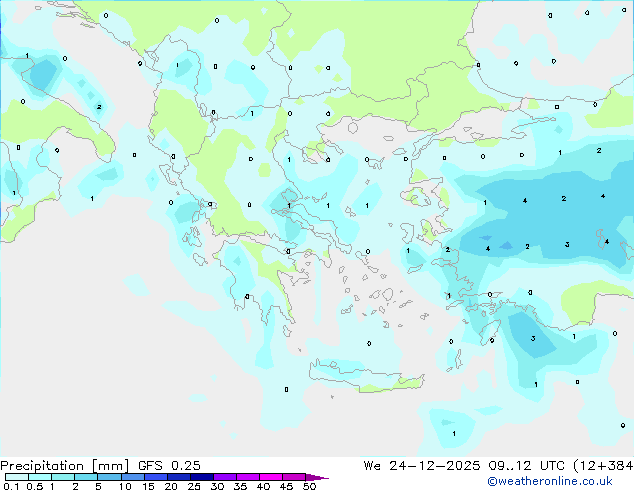Pick the 35–40 mm legend color box
The width and height of the screenshot is (634, 490).
click(247, 477)
